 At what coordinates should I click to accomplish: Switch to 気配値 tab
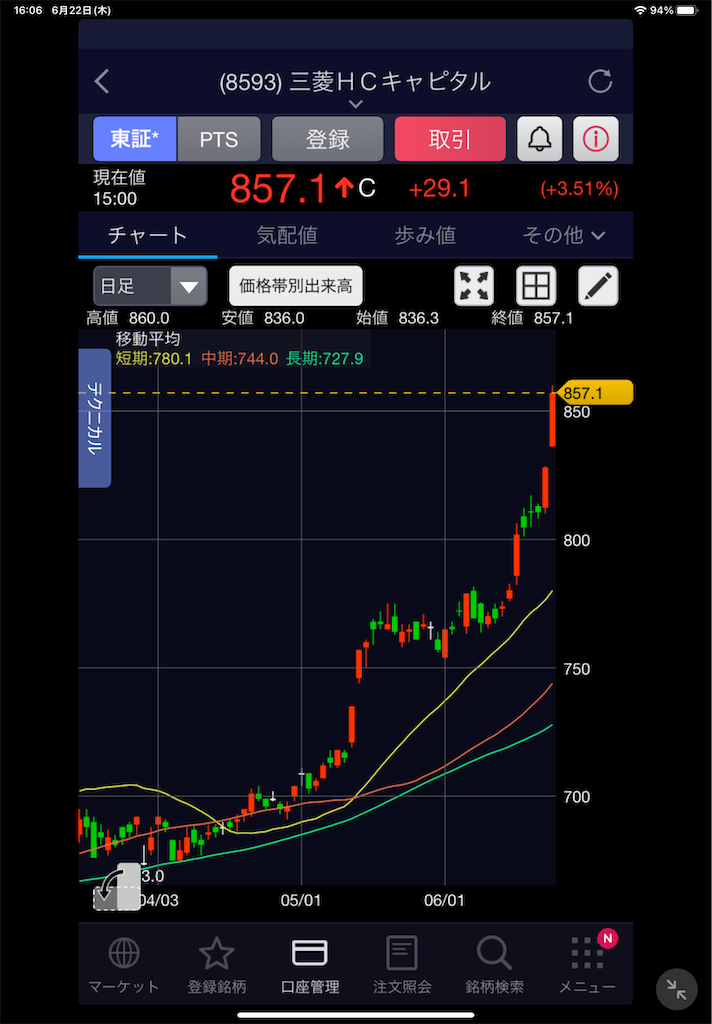(287, 235)
